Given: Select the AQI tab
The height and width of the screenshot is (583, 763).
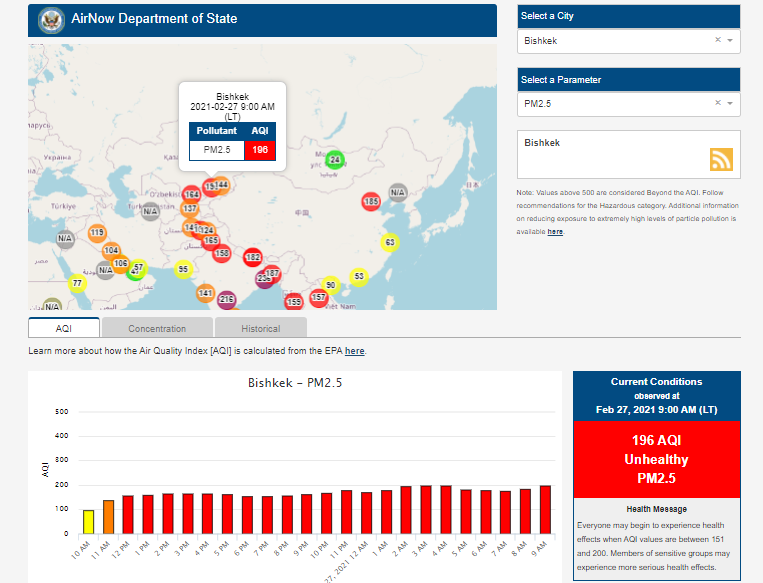Looking at the screenshot, I should 64,328.
